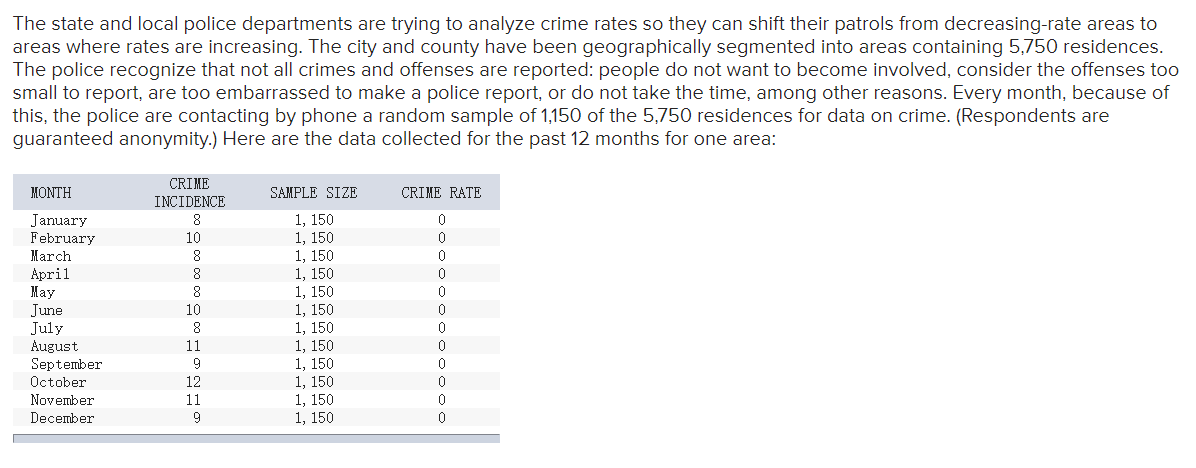Click the August crime incidence value
The image size is (1196, 468).
(x=194, y=346)
